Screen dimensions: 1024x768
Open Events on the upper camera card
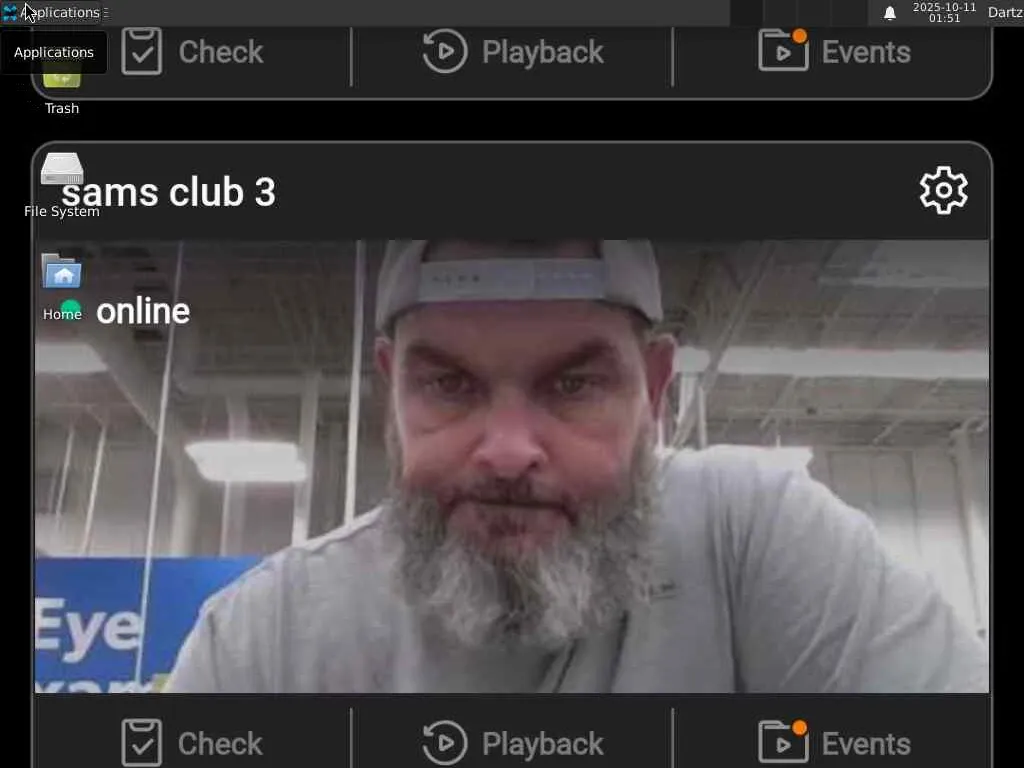[x=834, y=51]
